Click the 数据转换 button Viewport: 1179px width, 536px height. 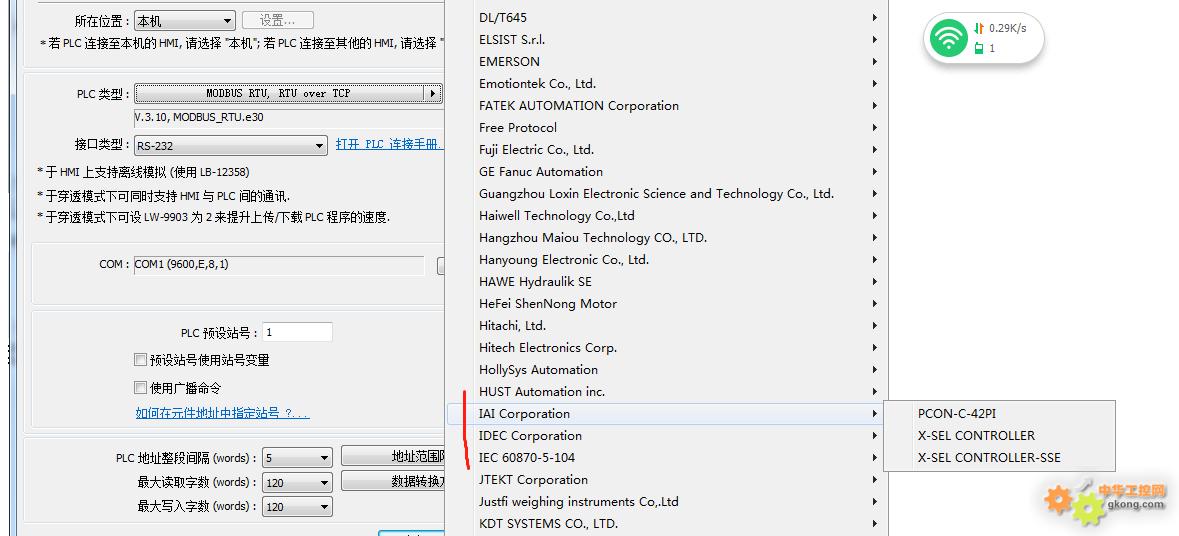pyautogui.click(x=393, y=481)
